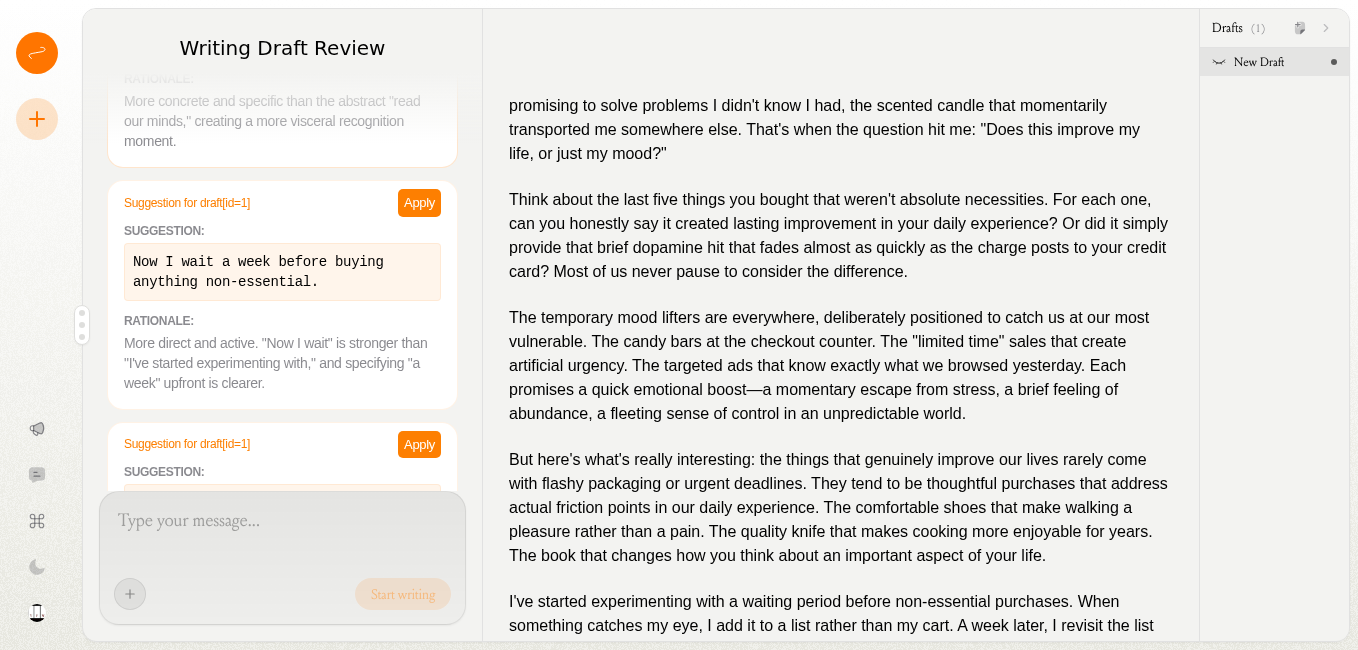Toggle dark mode with the moon icon
This screenshot has height=650, width=1358.
37,567
